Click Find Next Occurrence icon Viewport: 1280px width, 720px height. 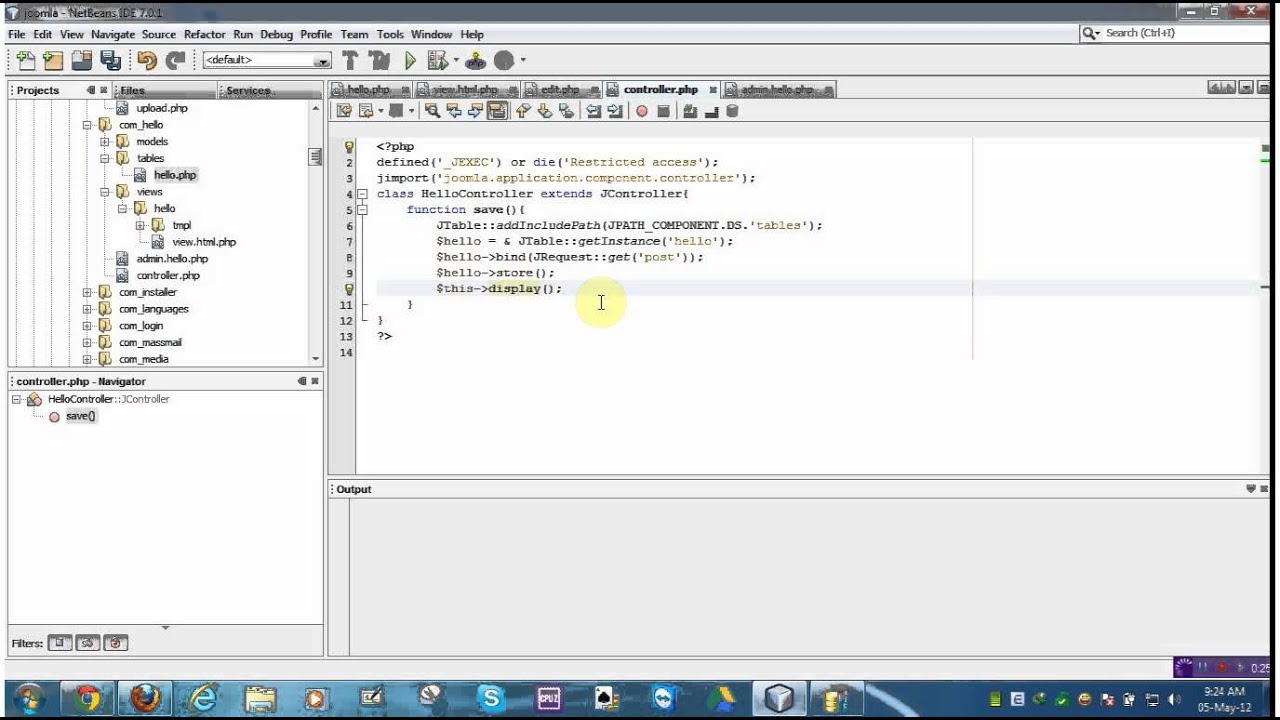coord(475,111)
